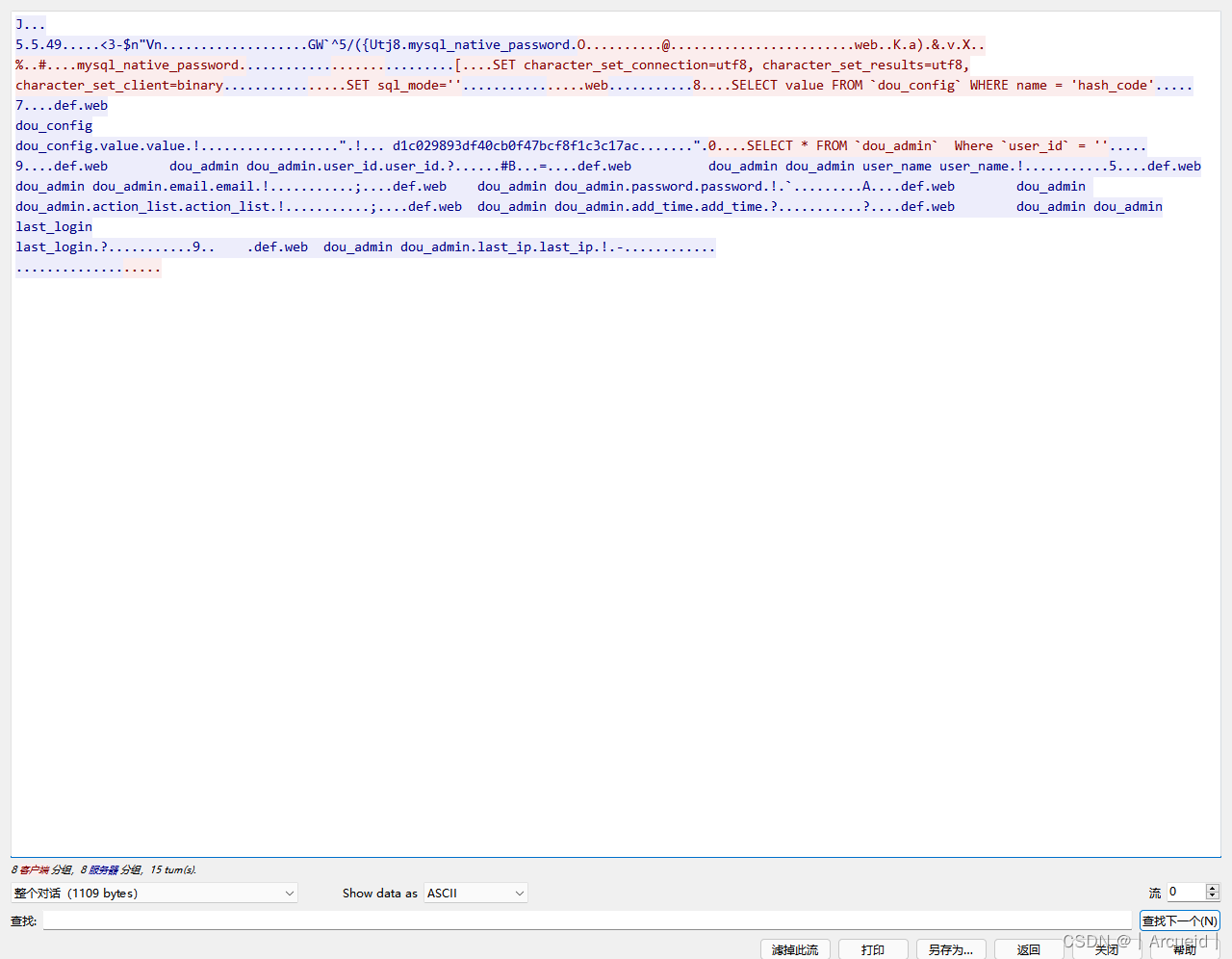Open the 整个对话 (1109 bytes) conversation dropdown

pos(154,893)
